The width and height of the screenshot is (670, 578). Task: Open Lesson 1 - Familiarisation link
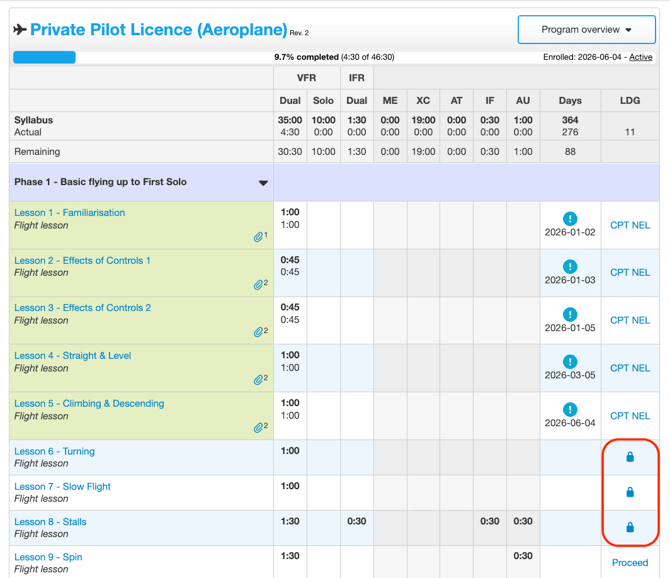pyautogui.click(x=70, y=213)
